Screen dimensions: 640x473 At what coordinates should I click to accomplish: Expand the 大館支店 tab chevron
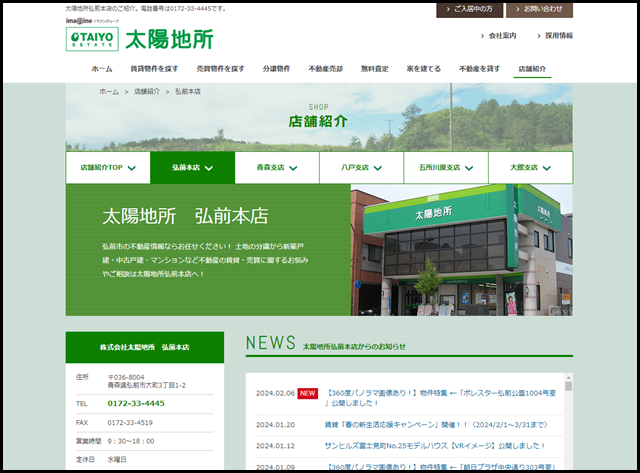[547, 168]
